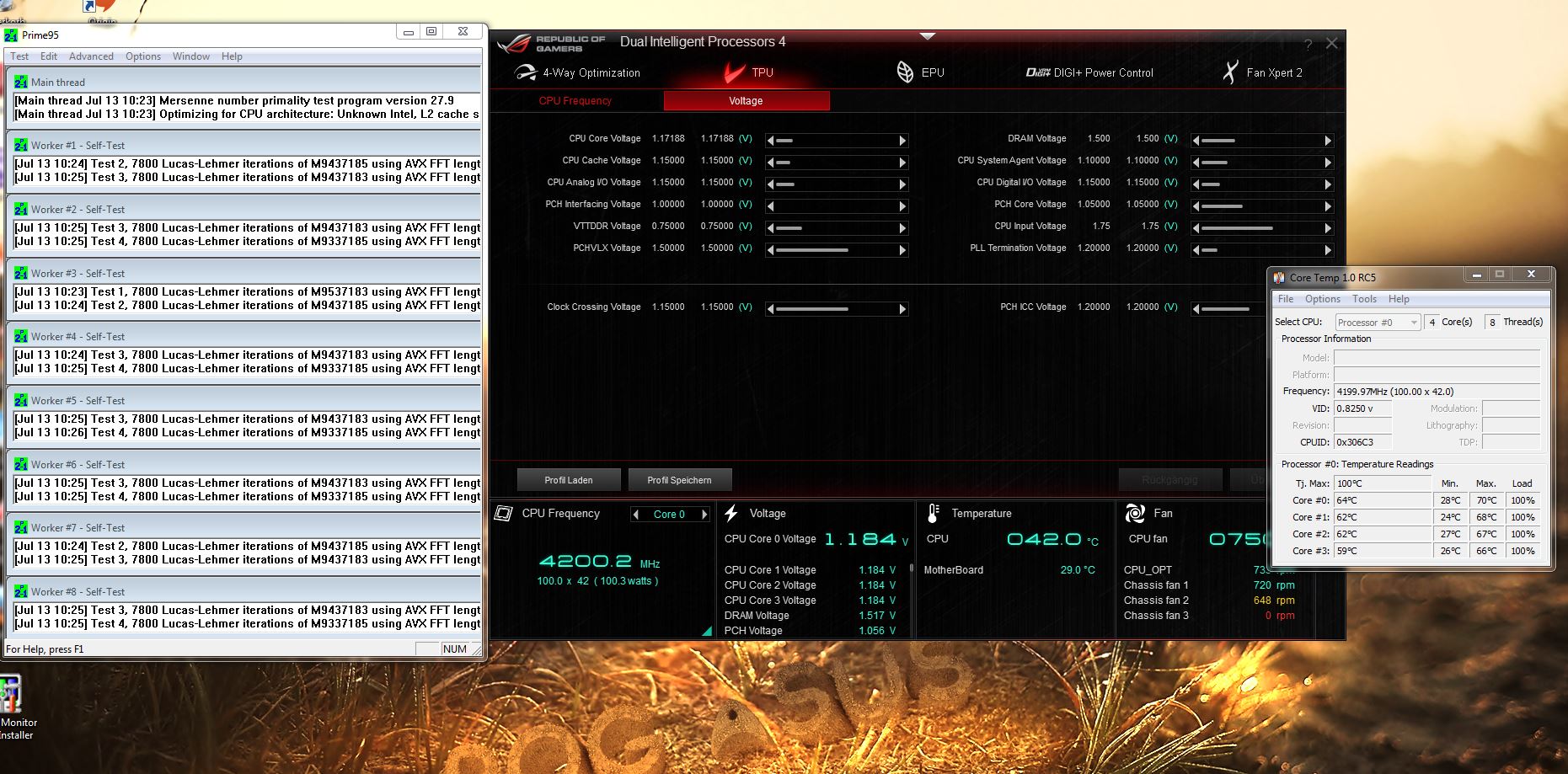Click the Fan Xpert 2 fan icon
This screenshot has height=774, width=1568.
click(x=1231, y=72)
